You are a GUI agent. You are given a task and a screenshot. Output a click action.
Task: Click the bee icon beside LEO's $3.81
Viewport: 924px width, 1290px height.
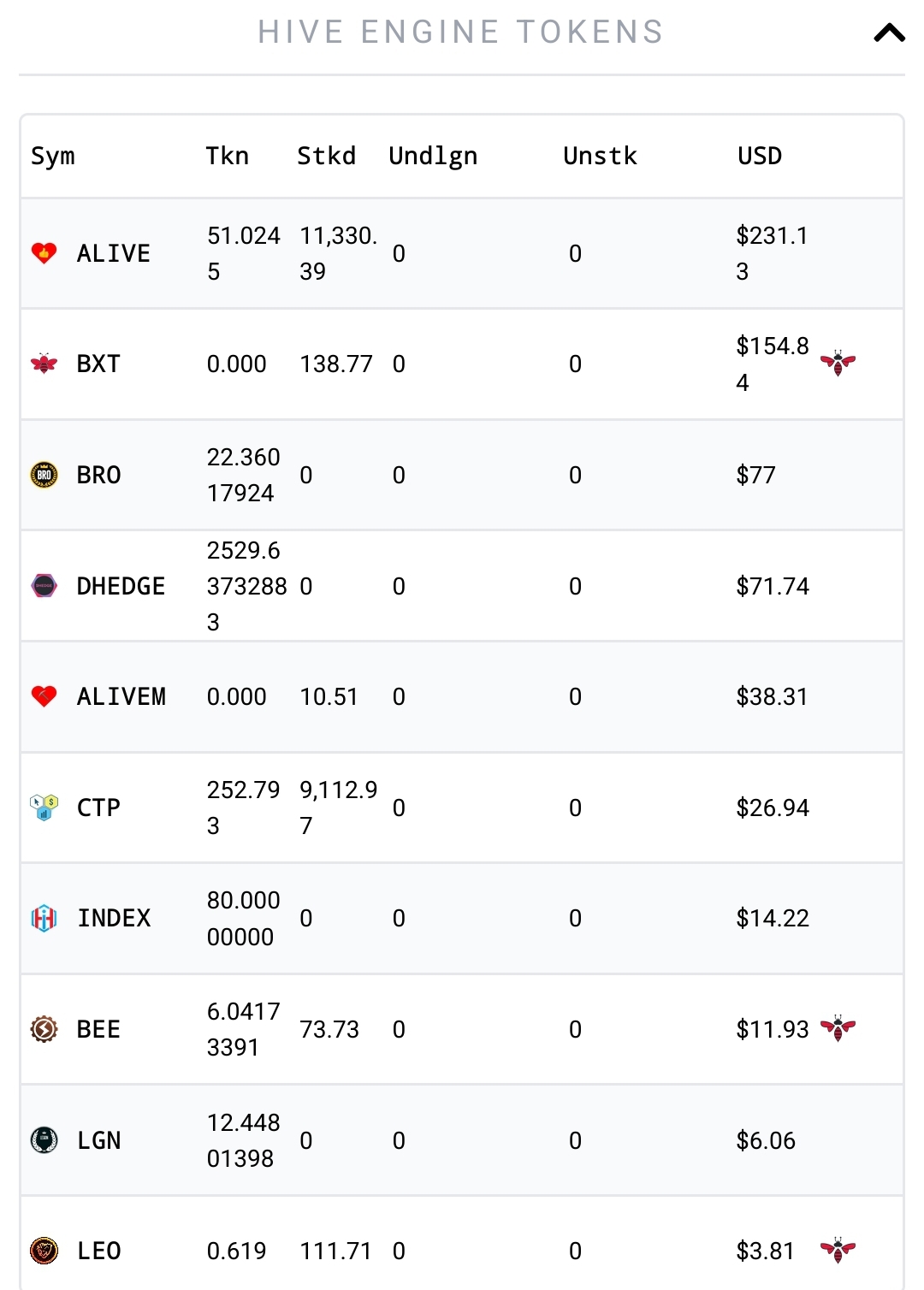click(838, 1251)
